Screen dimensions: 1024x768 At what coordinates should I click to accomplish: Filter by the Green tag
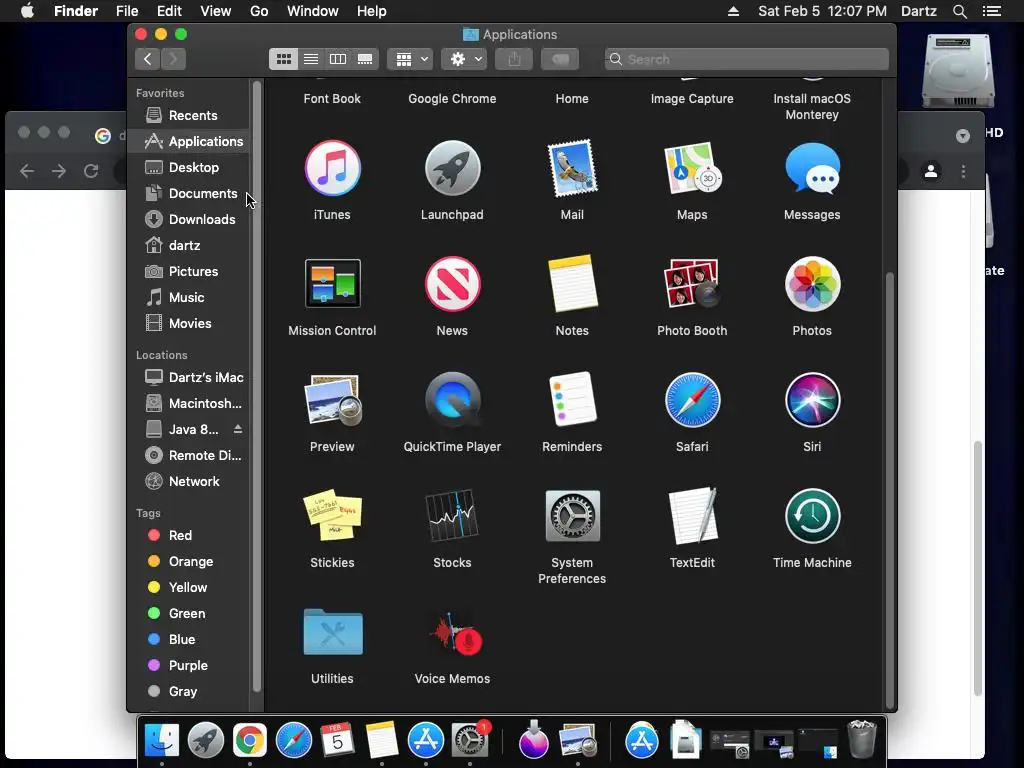[x=189, y=614]
